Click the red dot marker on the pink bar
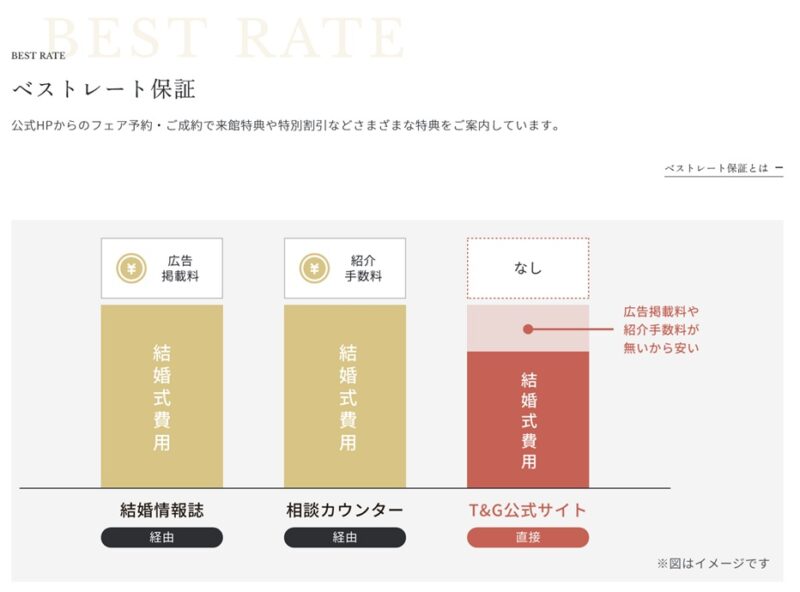The width and height of the screenshot is (800, 592). coord(528,329)
